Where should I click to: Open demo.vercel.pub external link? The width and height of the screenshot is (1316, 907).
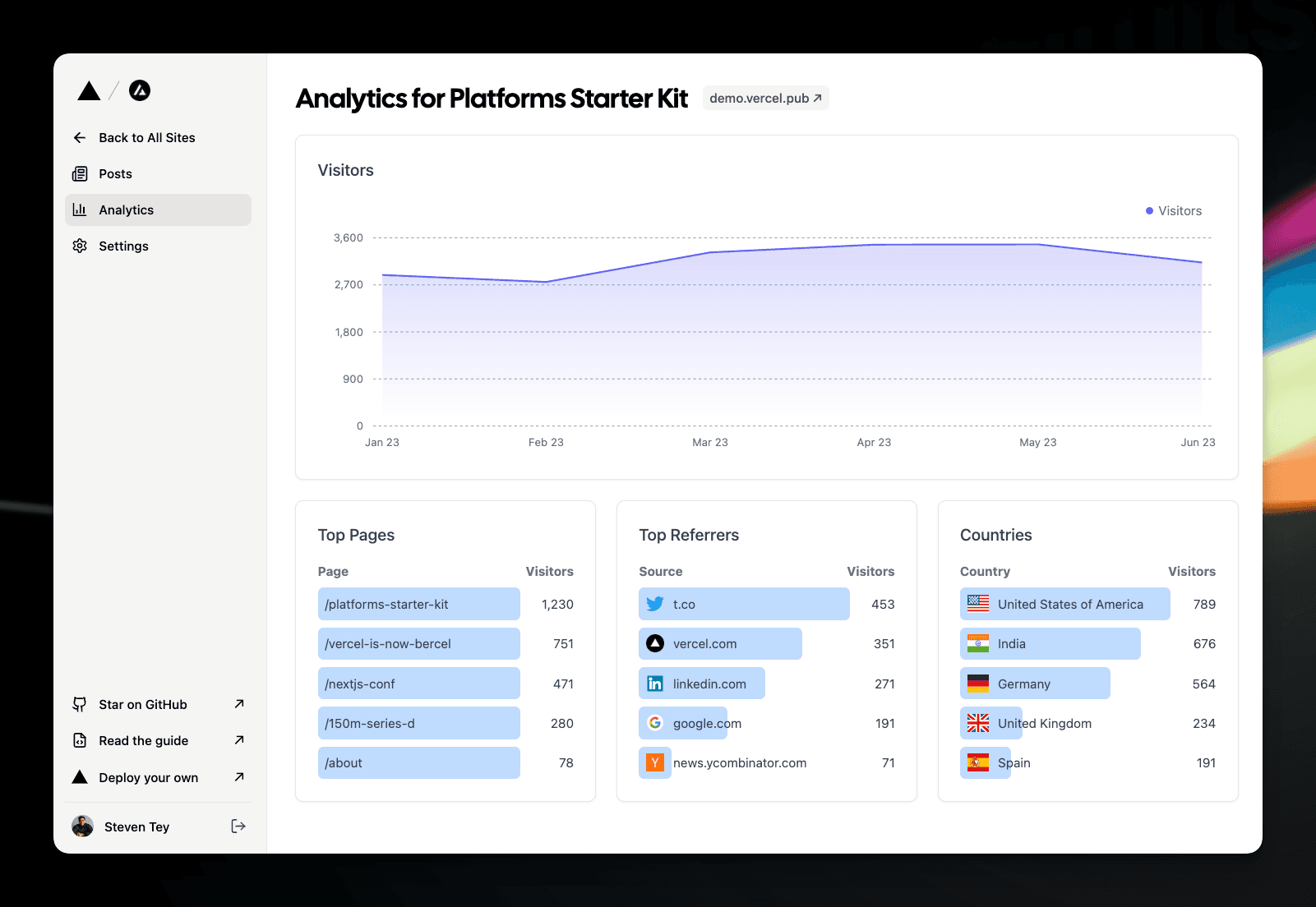(x=765, y=99)
